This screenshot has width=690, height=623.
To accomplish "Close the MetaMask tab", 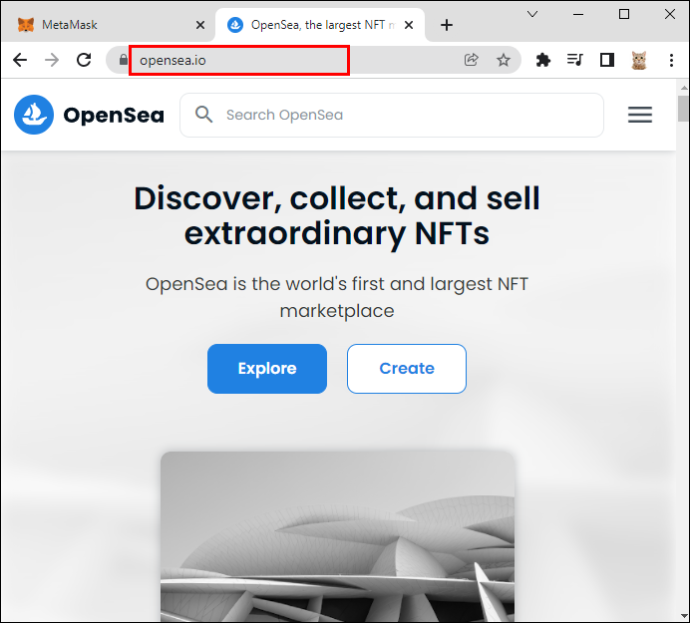I will [x=200, y=25].
